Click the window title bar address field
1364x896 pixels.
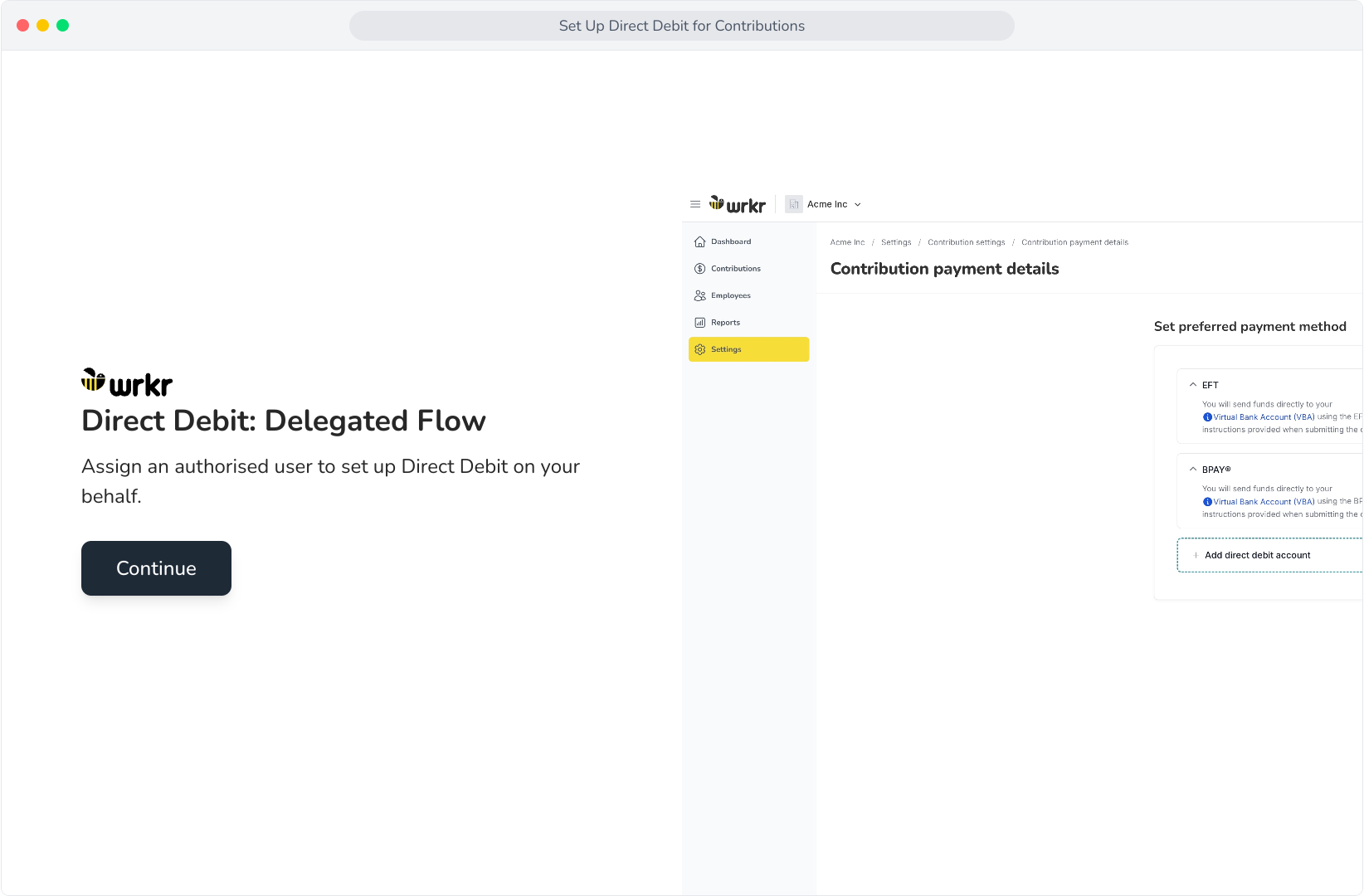(681, 26)
